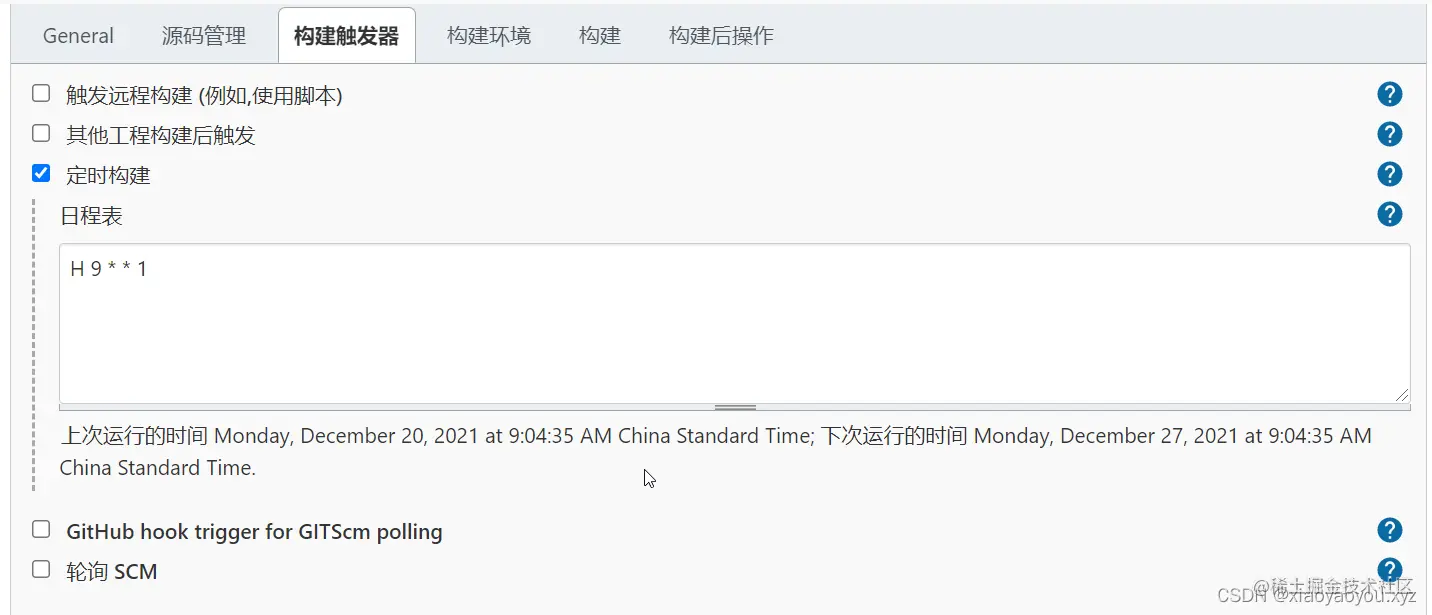Enable 触发远程构建 checkbox

(x=41, y=93)
